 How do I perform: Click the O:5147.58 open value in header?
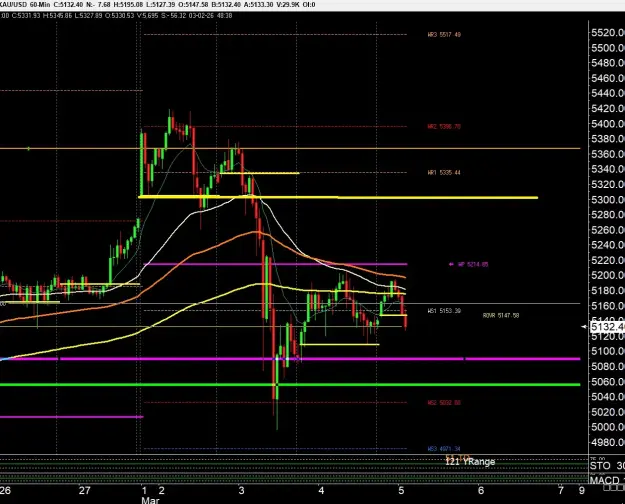click(x=193, y=5)
